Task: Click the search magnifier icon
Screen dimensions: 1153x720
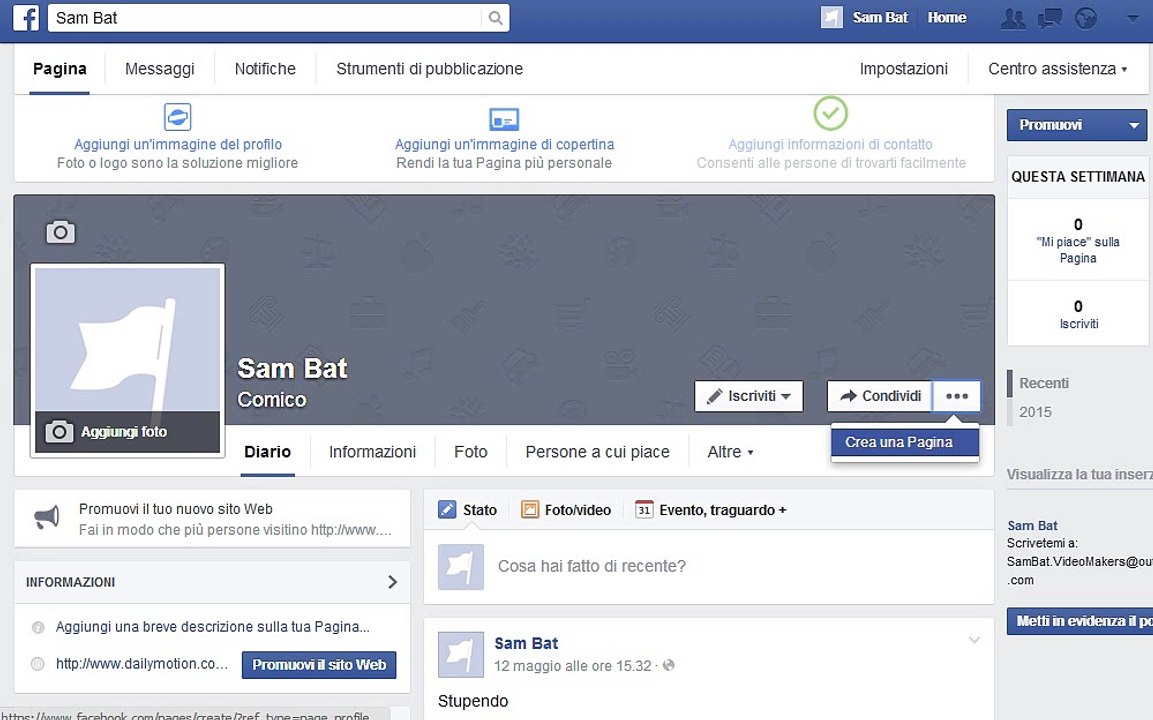Action: (496, 18)
